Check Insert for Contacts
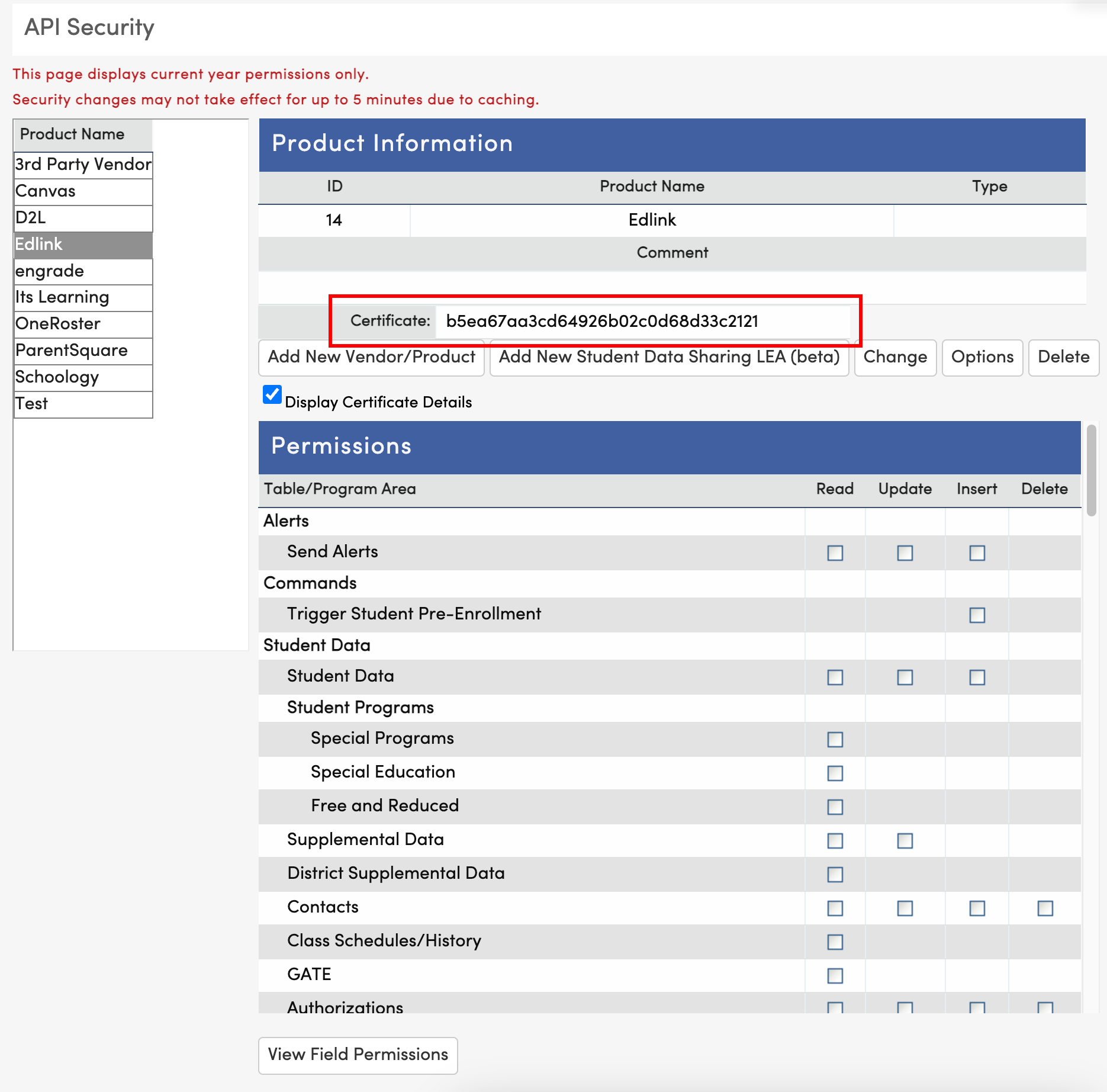 click(x=977, y=908)
